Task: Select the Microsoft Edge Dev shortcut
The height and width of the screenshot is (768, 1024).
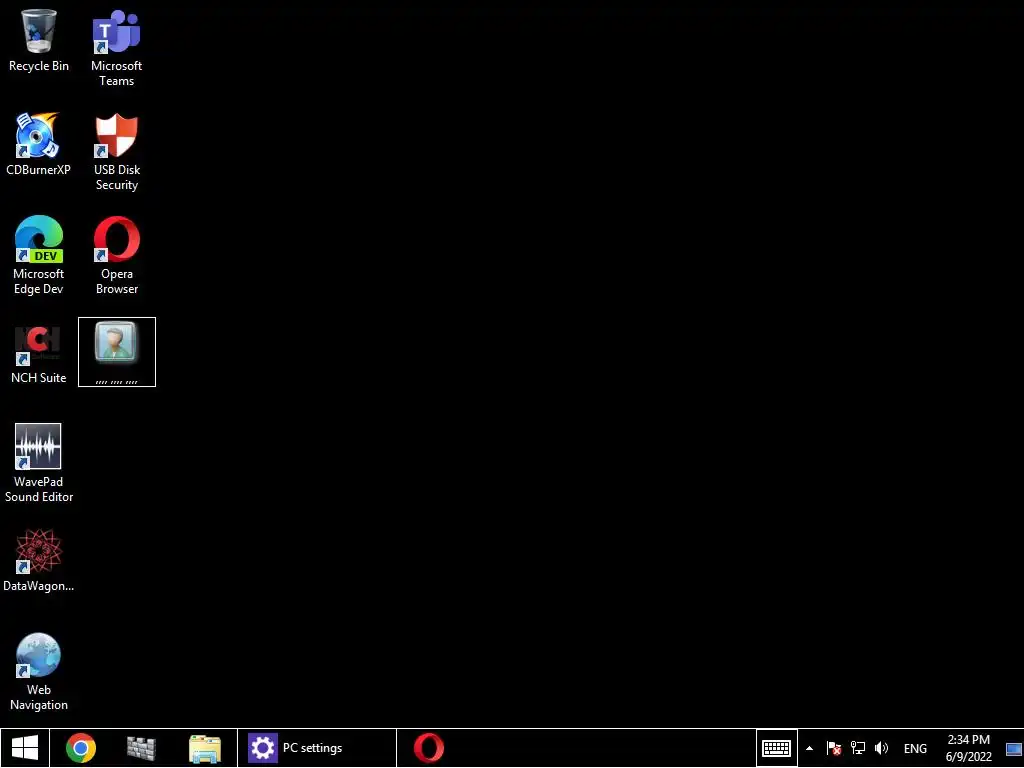Action: click(39, 255)
